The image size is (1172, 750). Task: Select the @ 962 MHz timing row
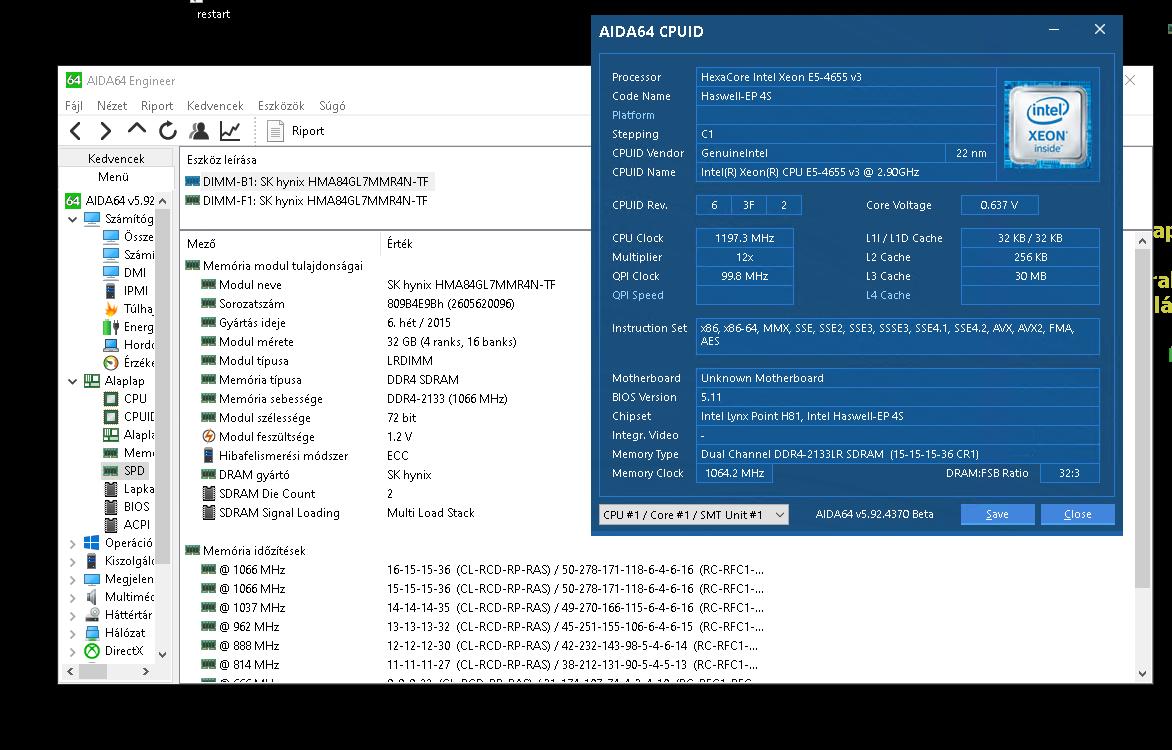(x=482, y=627)
